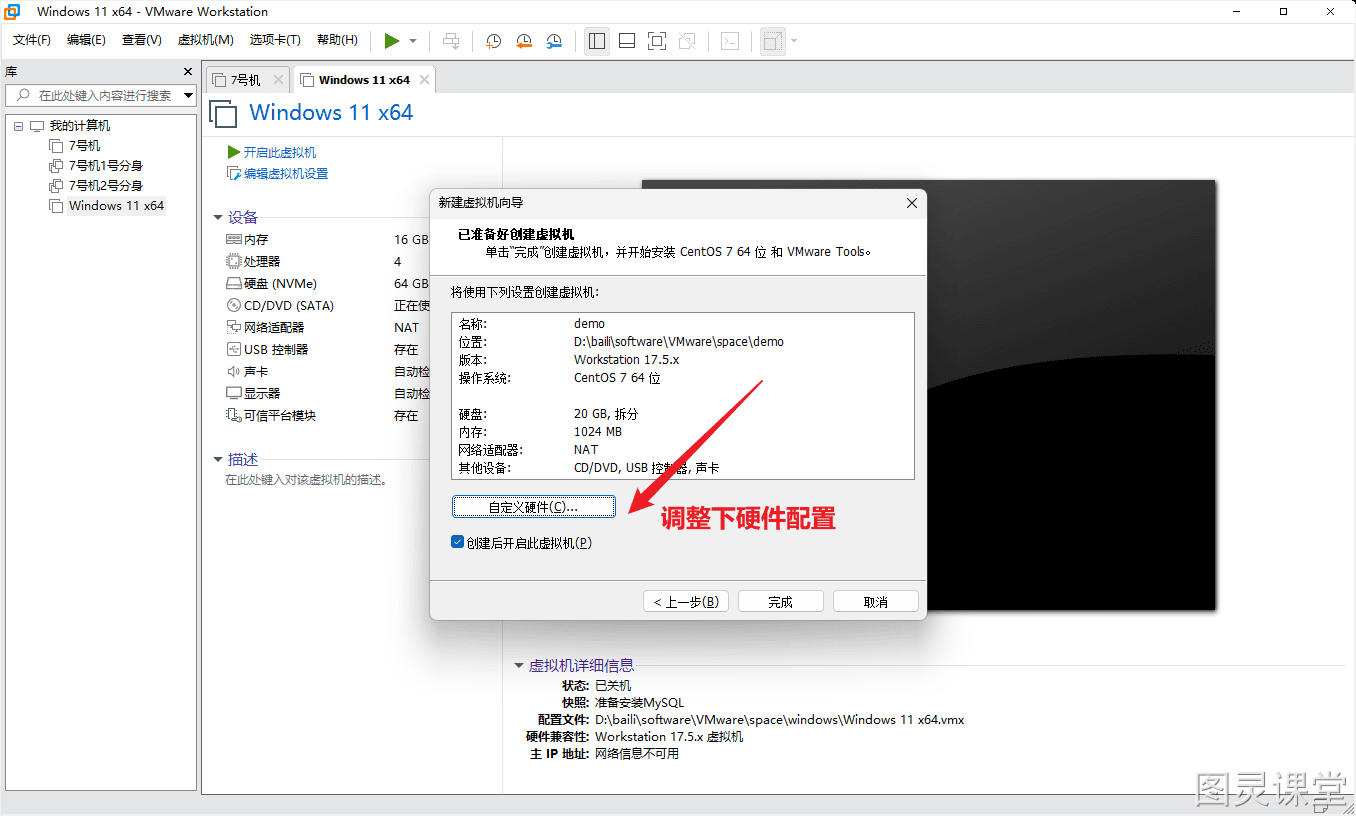This screenshot has width=1356, height=816.
Task: Click 自定义硬件(C)... button in the wizard
Action: [533, 507]
